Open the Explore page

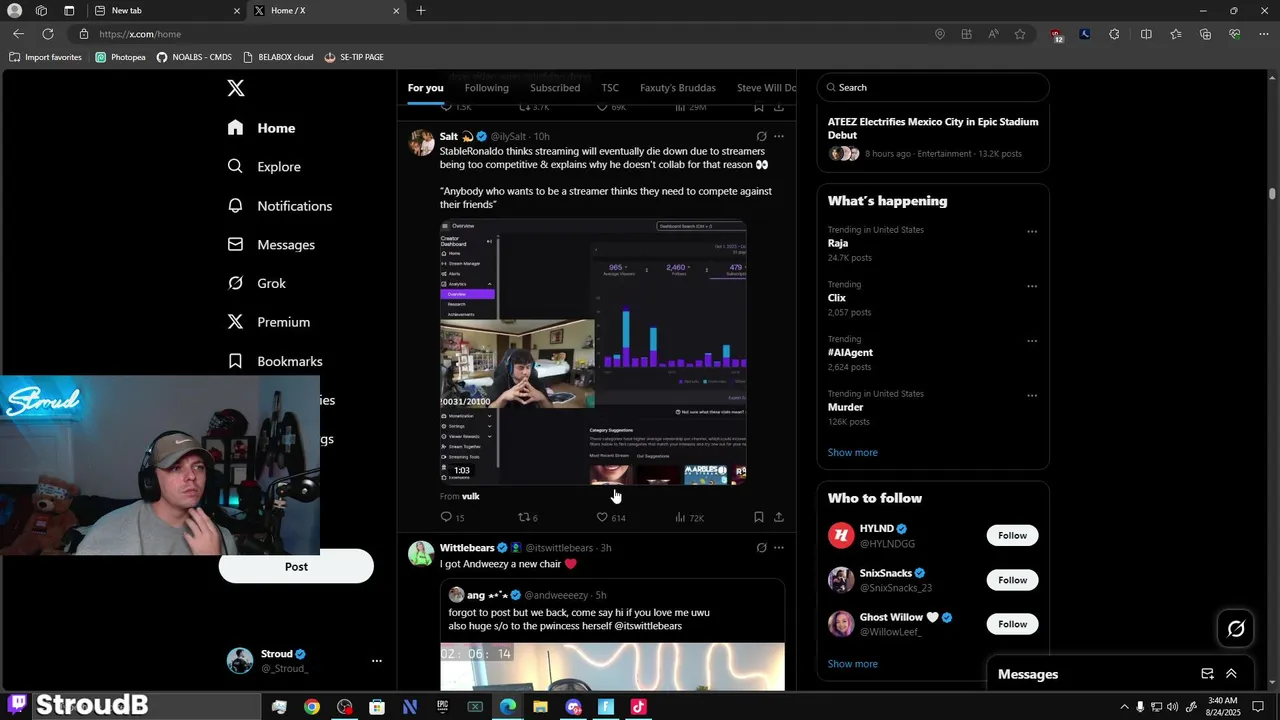point(264,167)
